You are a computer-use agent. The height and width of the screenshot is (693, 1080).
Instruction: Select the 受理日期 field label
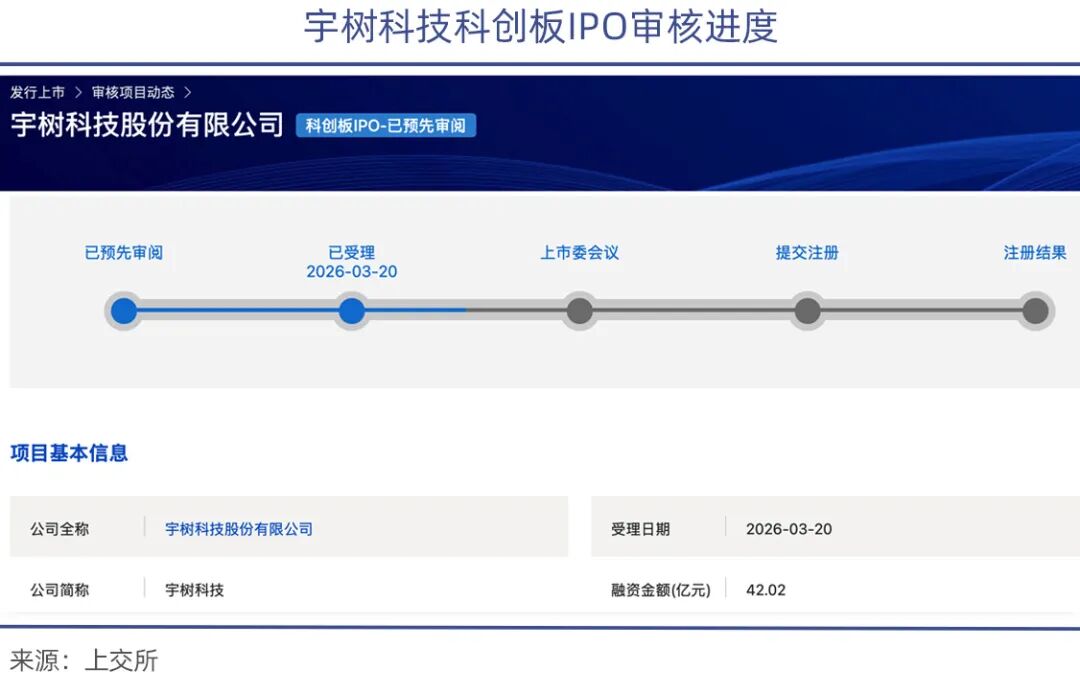[x=640, y=529]
